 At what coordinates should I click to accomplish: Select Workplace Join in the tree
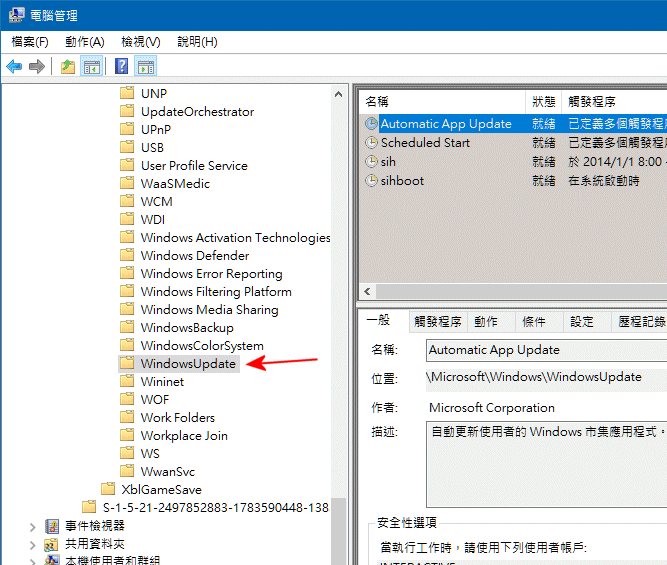tap(184, 436)
